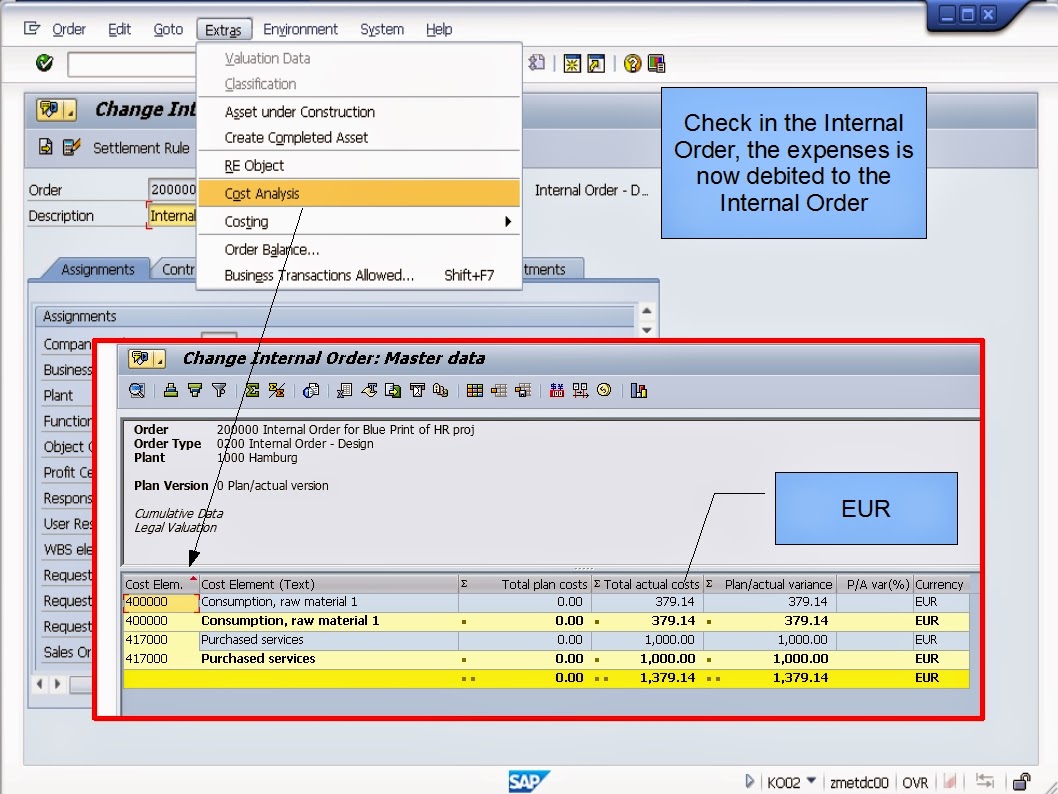This screenshot has height=794, width=1058.
Task: Click the Settlement Rule button
Action: [141, 148]
